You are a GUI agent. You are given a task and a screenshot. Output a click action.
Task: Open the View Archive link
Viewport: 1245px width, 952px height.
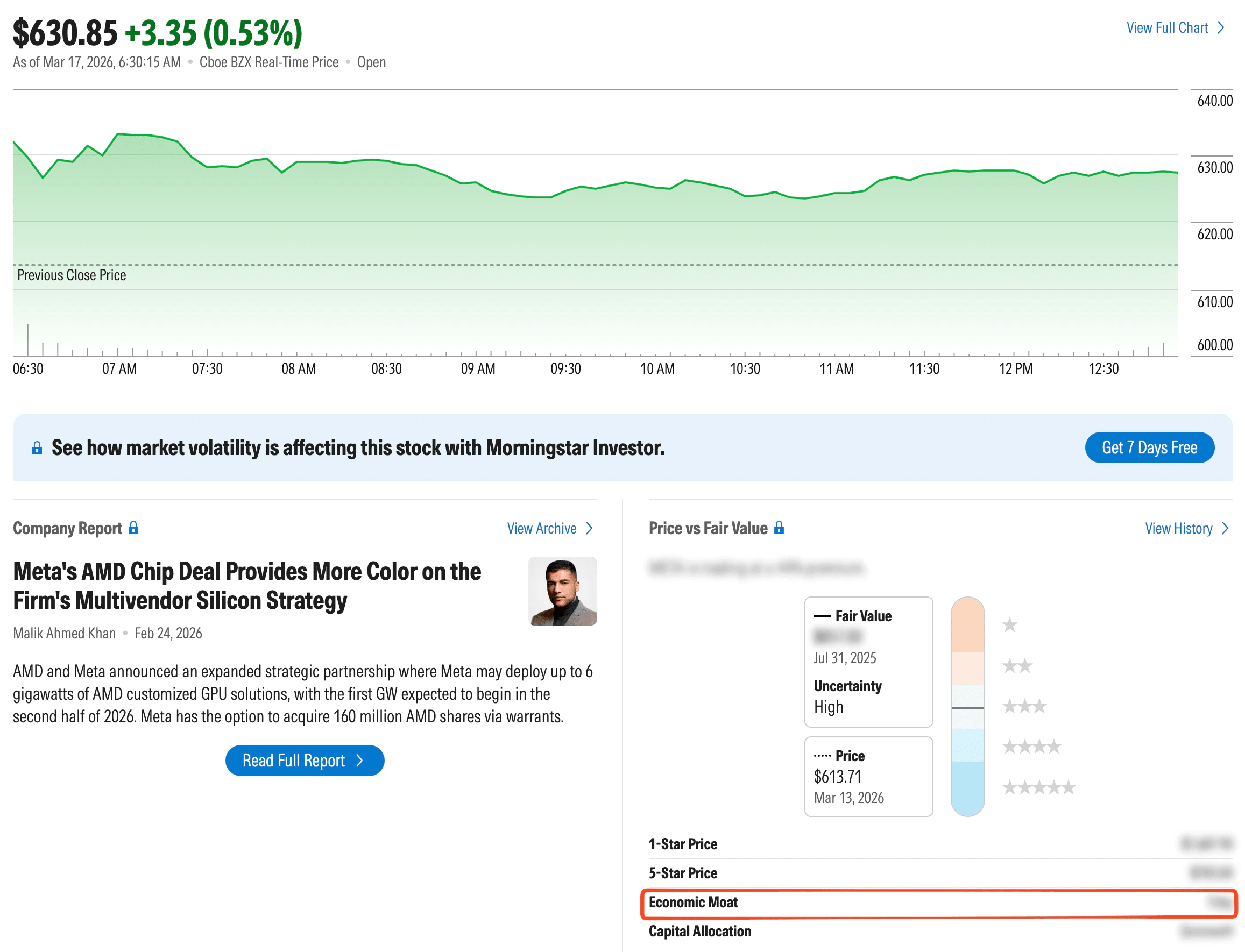click(541, 529)
